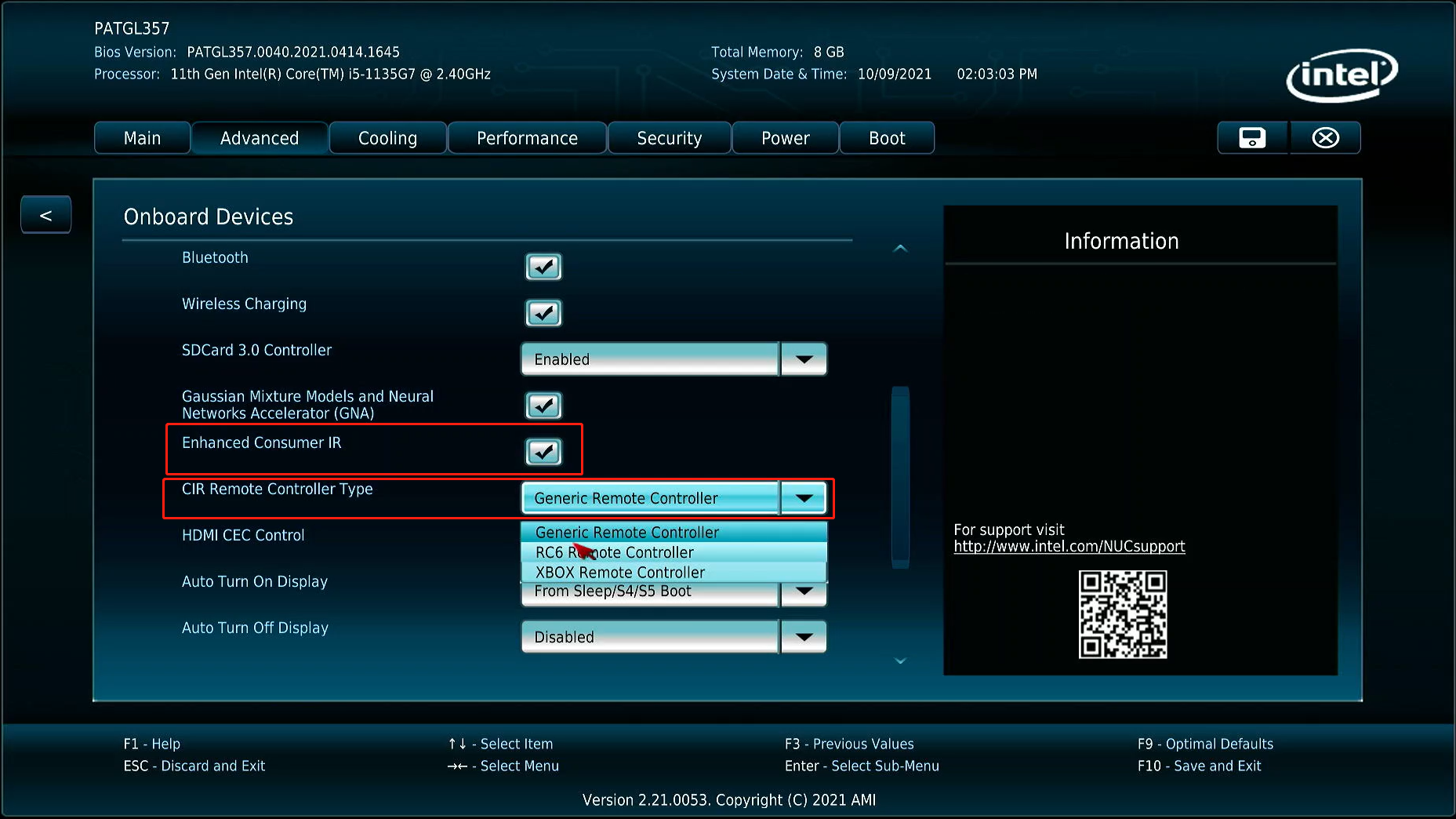This screenshot has width=1456, height=819.
Task: Click the Processor i5-1135G7 text
Action: (x=331, y=74)
